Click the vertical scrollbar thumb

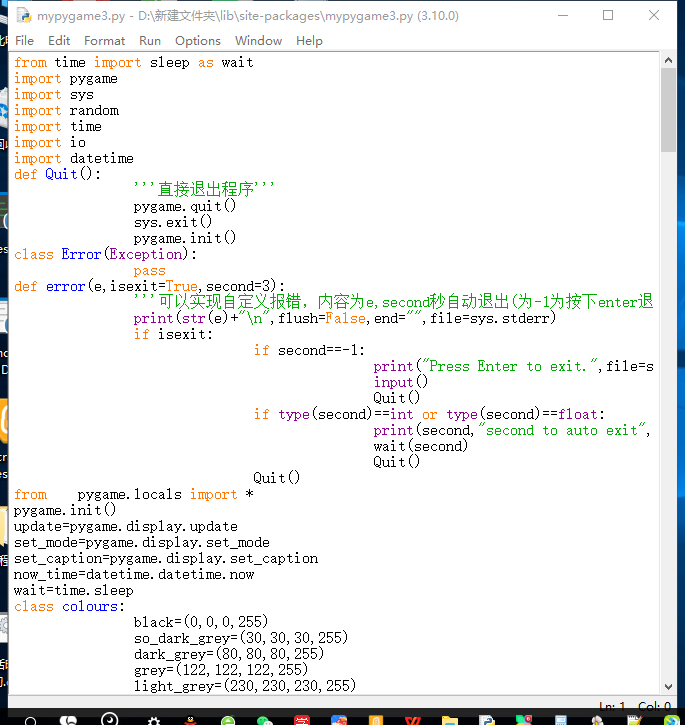(668, 110)
